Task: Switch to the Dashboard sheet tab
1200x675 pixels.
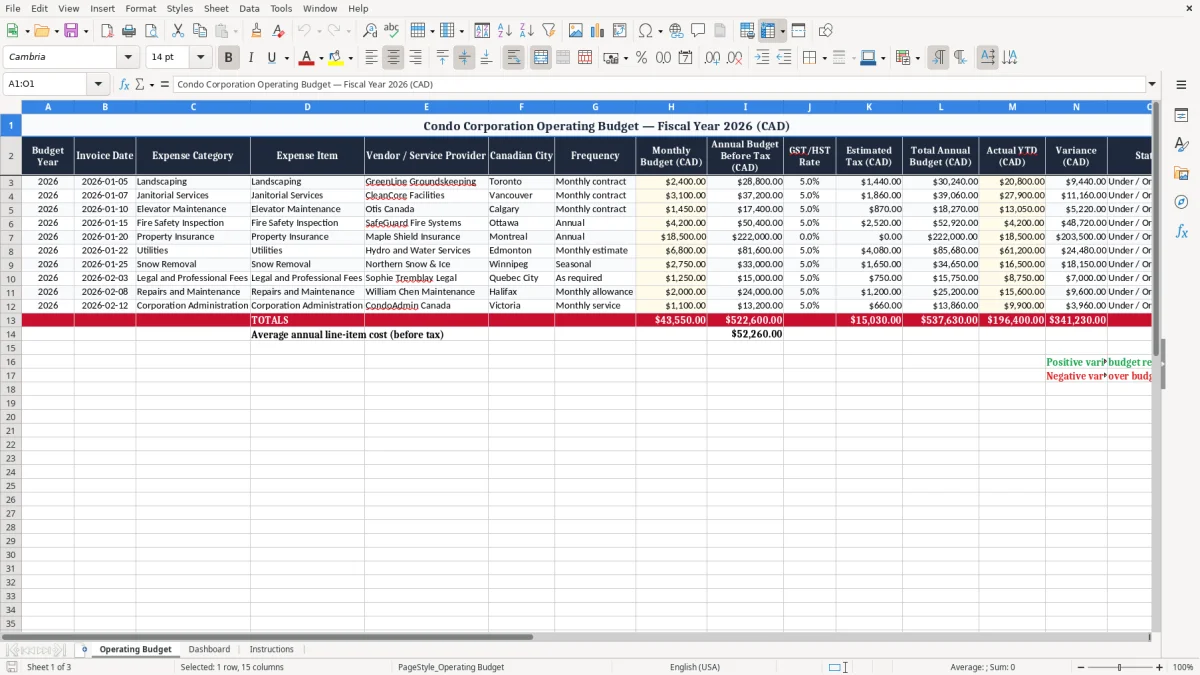Action: click(x=209, y=649)
